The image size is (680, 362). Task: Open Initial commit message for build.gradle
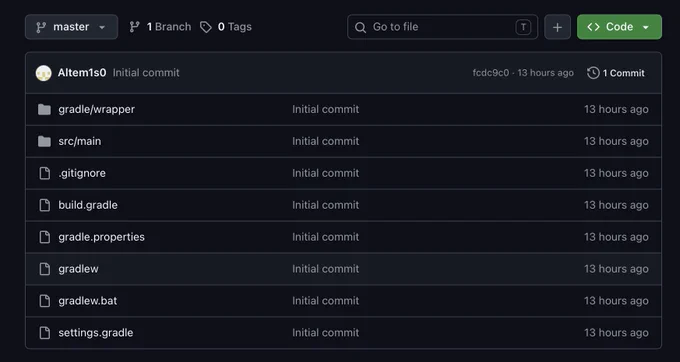tap(326, 205)
